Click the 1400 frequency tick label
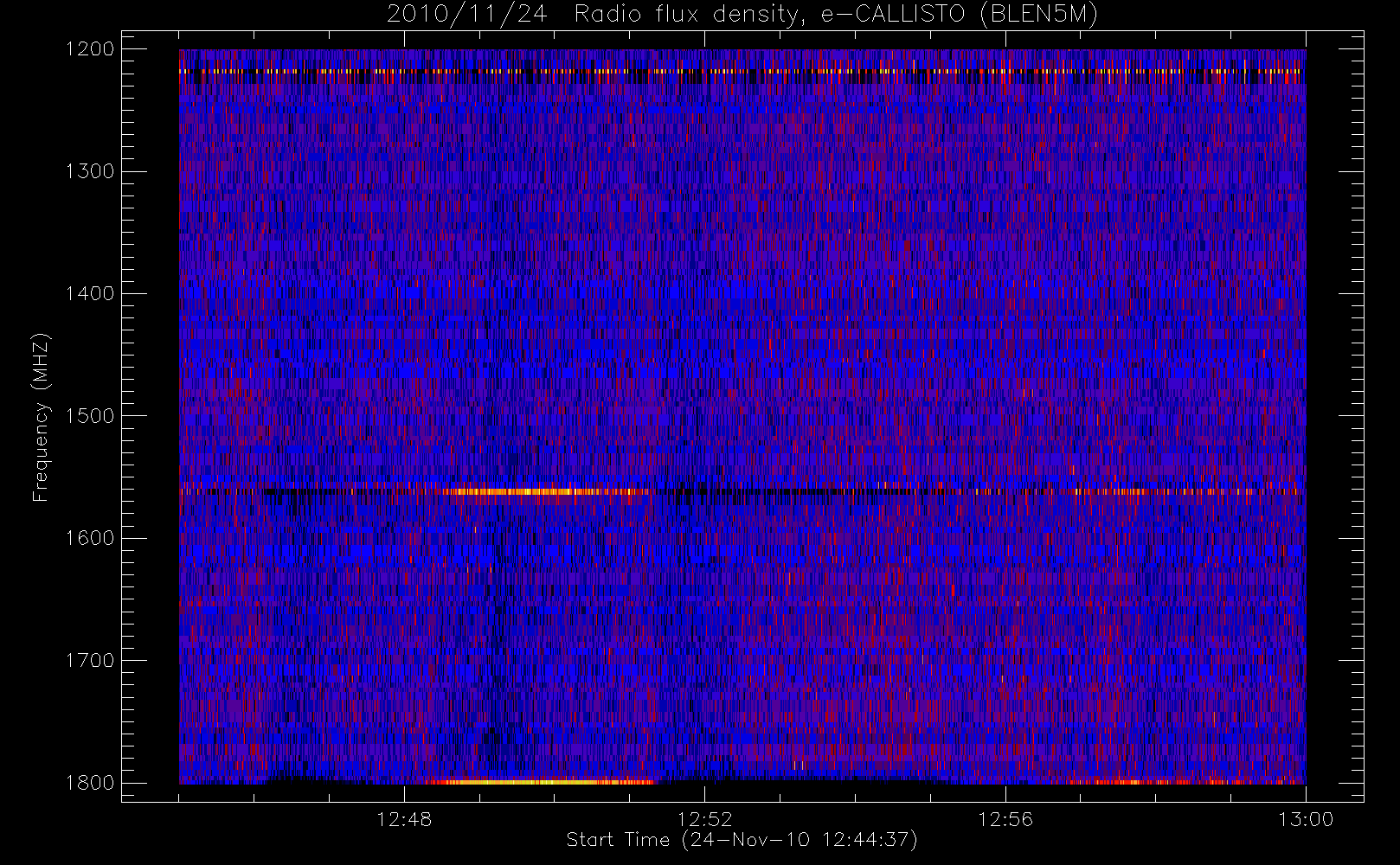 (x=90, y=294)
